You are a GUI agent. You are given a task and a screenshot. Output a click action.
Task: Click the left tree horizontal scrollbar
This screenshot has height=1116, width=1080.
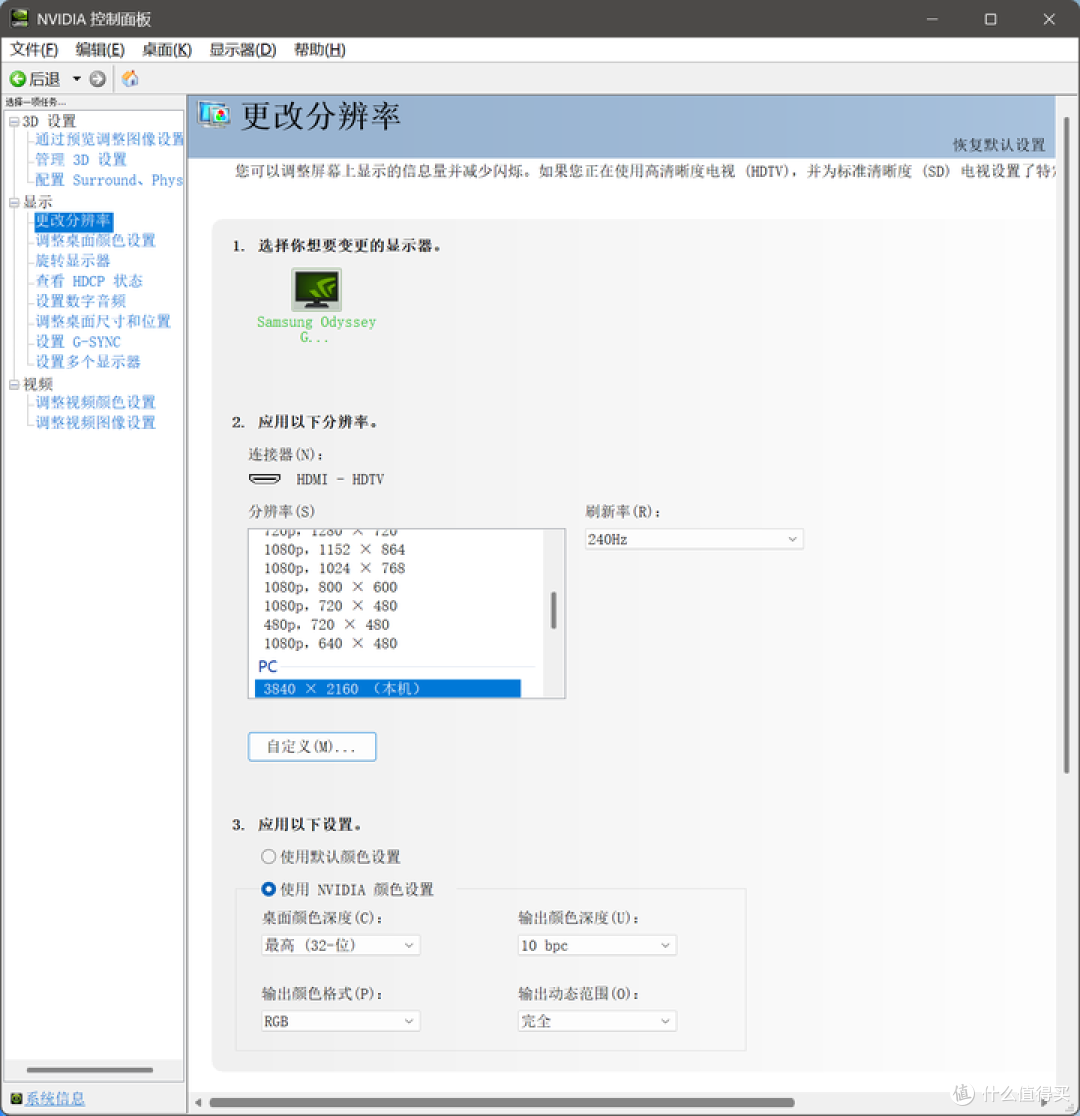tap(90, 1070)
